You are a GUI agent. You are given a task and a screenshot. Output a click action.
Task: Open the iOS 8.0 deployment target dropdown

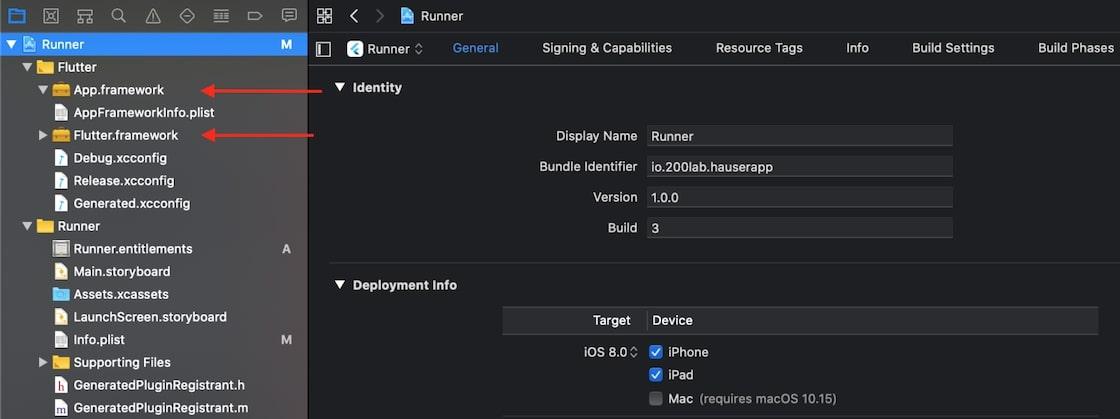click(611, 352)
